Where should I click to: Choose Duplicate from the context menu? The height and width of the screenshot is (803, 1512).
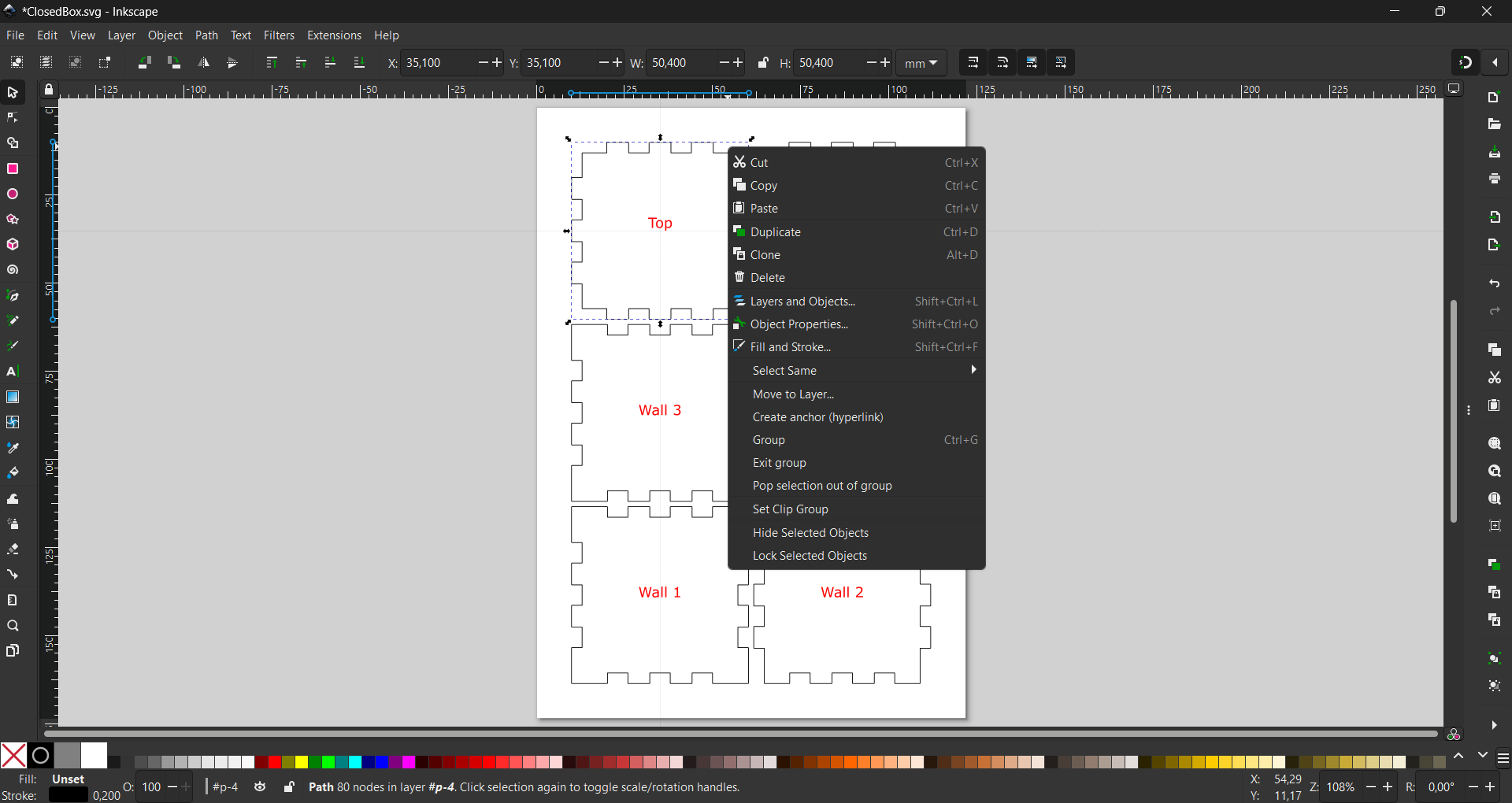pyautogui.click(x=857, y=232)
